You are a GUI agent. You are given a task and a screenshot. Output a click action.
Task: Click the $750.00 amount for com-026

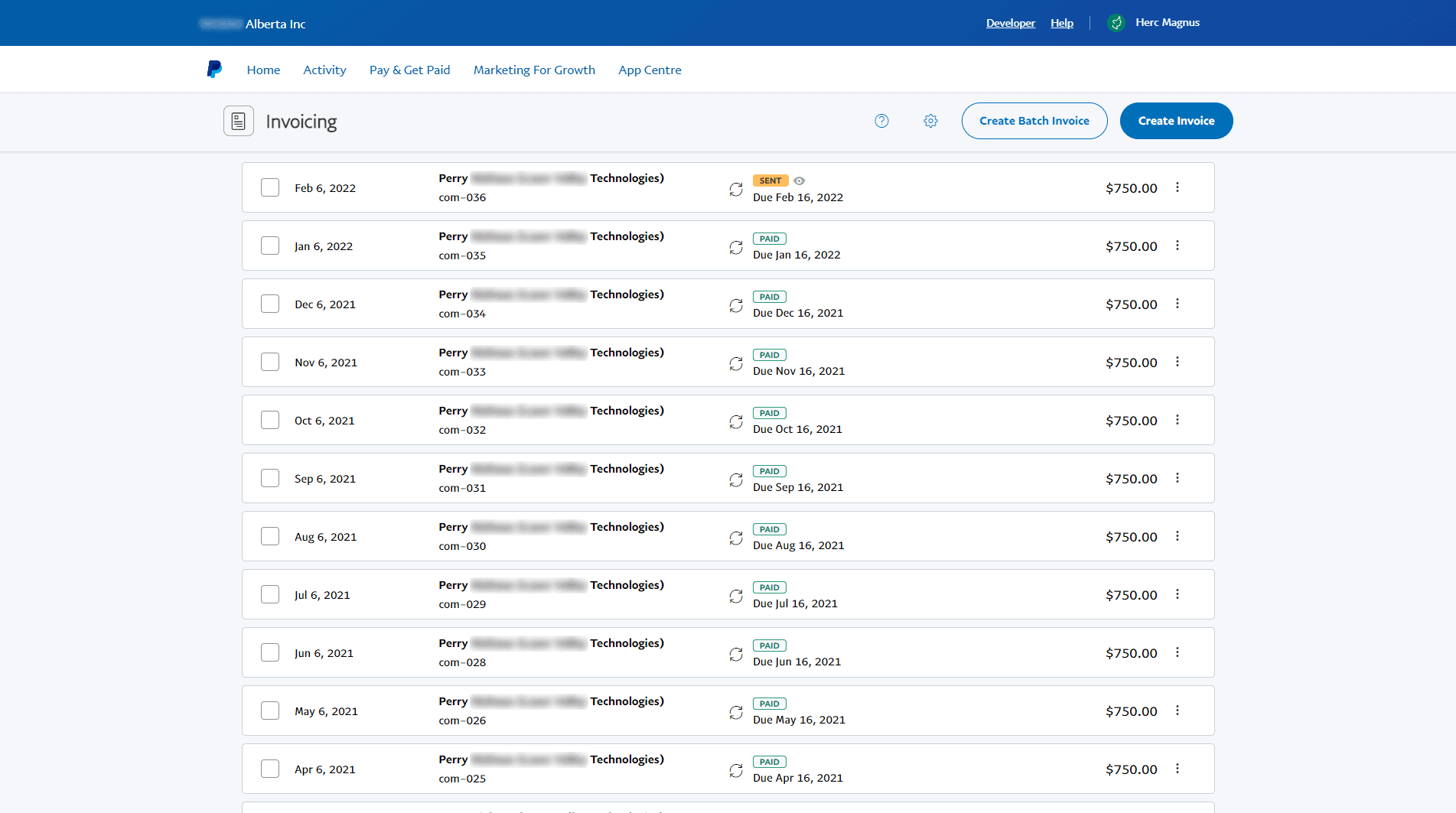click(1131, 711)
